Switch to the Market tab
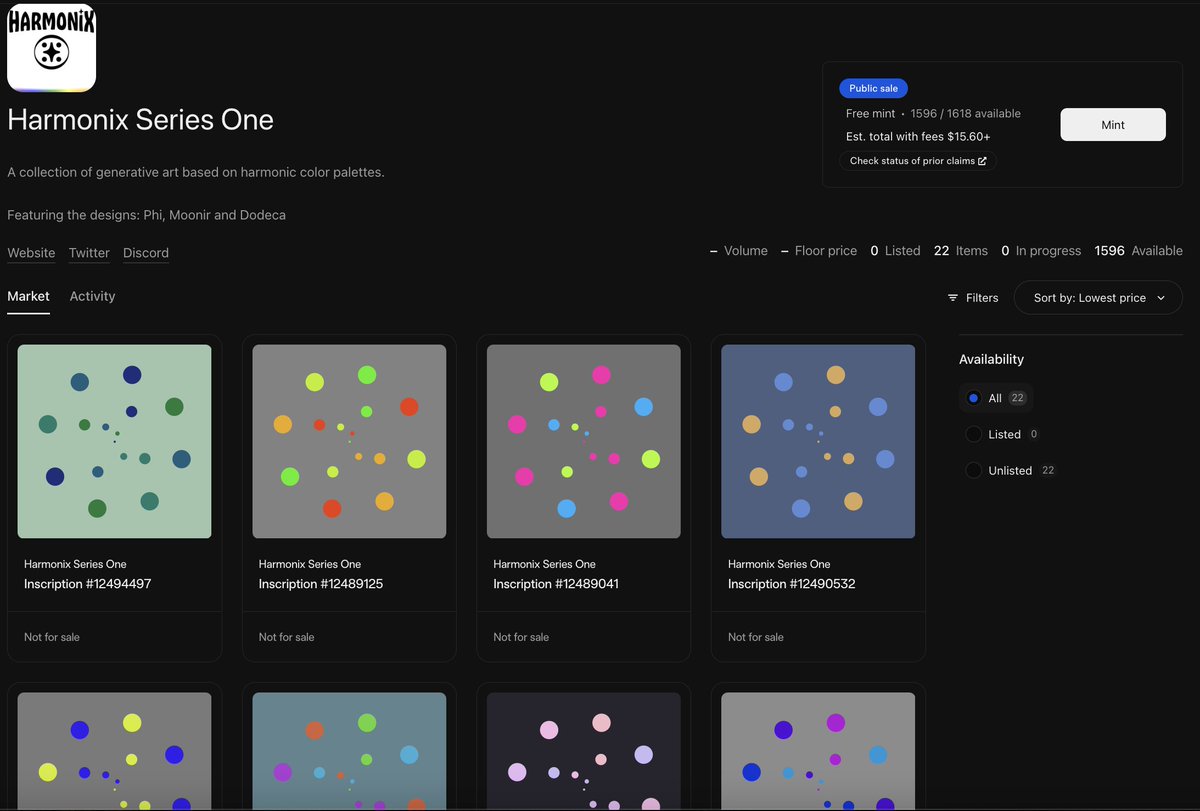This screenshot has height=811, width=1200. pos(28,296)
